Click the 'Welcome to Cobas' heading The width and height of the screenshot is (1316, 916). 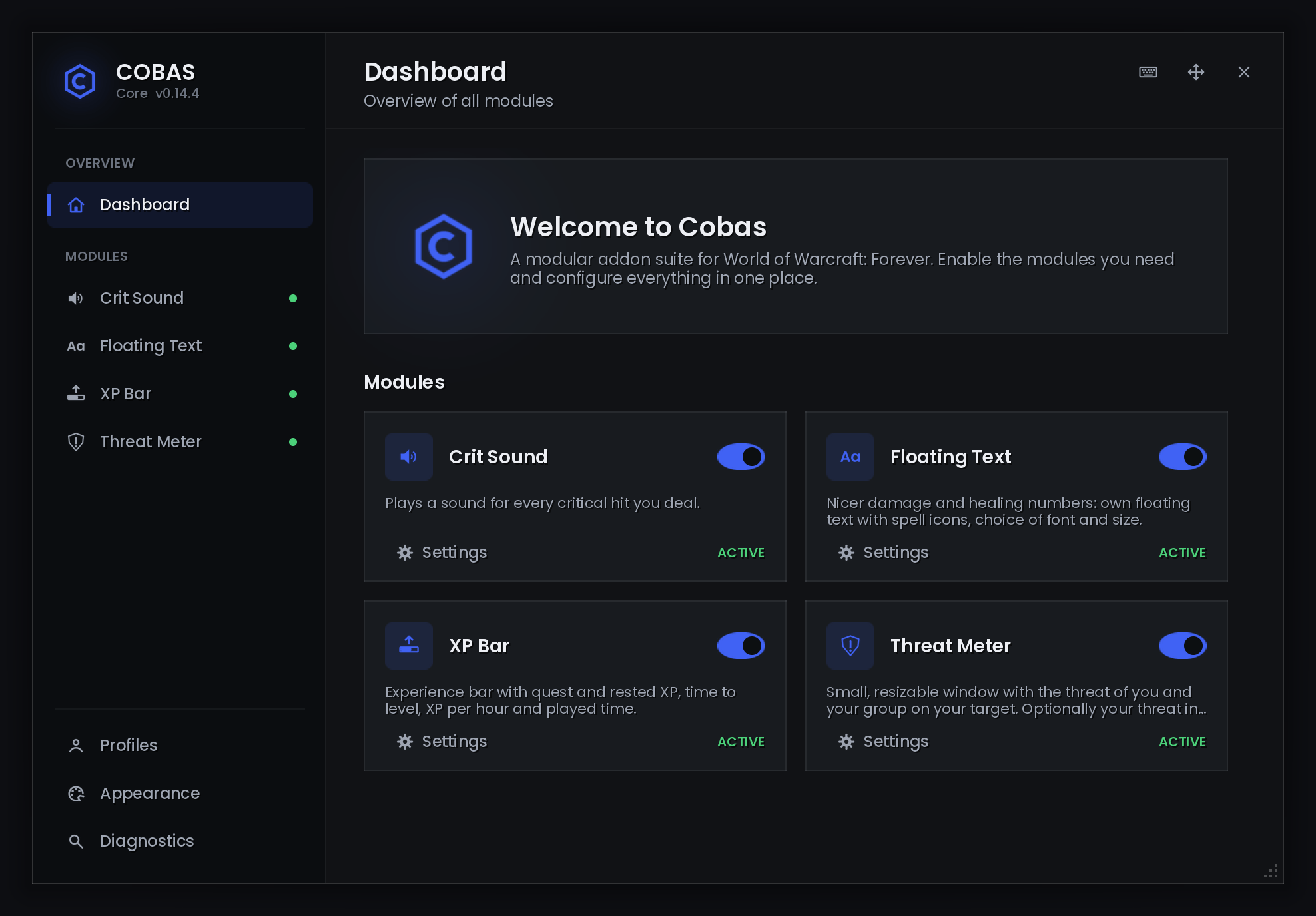638,227
